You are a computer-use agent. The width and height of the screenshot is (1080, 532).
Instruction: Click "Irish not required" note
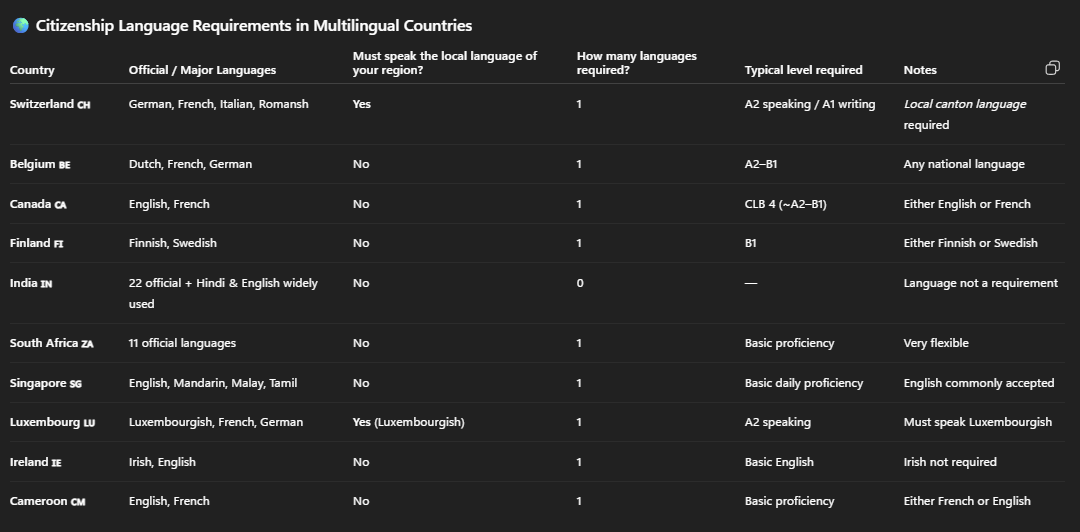pos(949,462)
